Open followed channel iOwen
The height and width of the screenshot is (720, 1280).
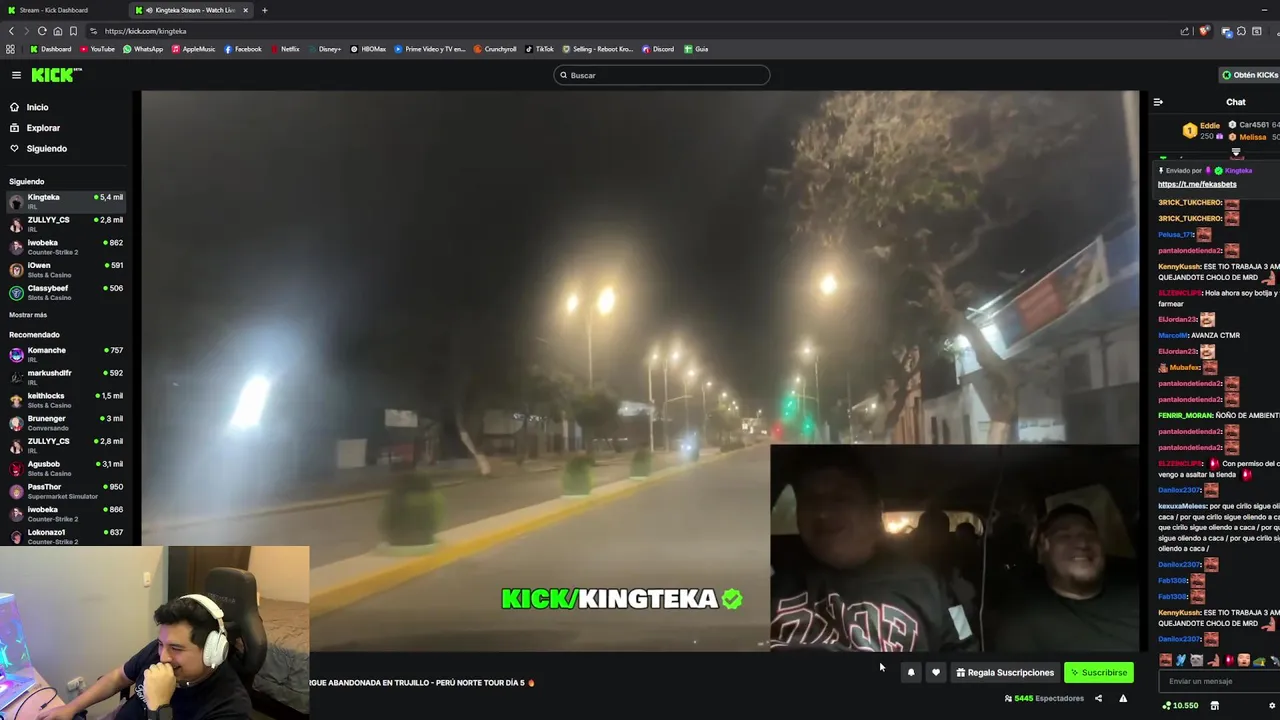click(66, 269)
